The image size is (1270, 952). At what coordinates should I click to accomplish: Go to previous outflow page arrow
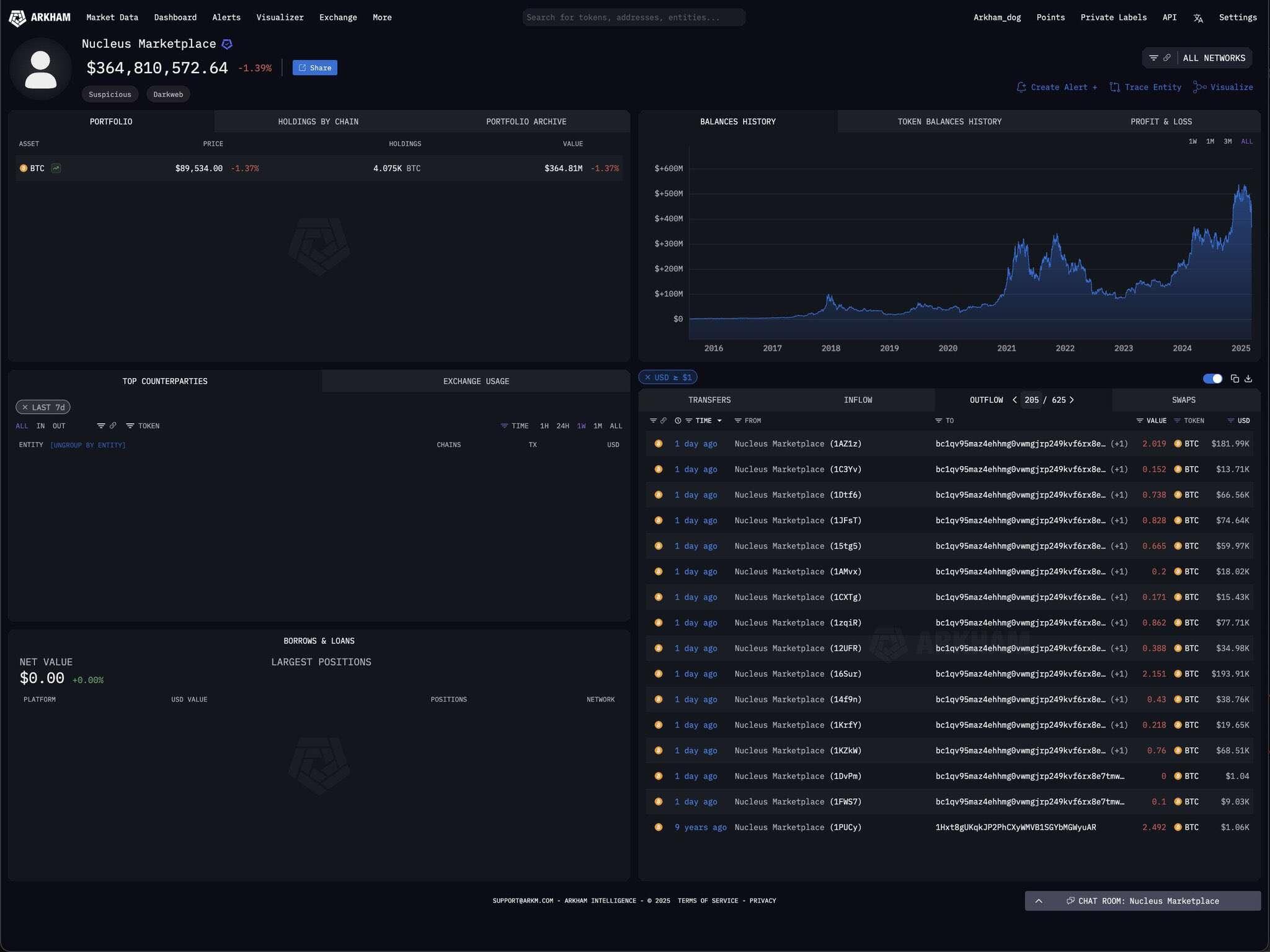(x=1015, y=400)
